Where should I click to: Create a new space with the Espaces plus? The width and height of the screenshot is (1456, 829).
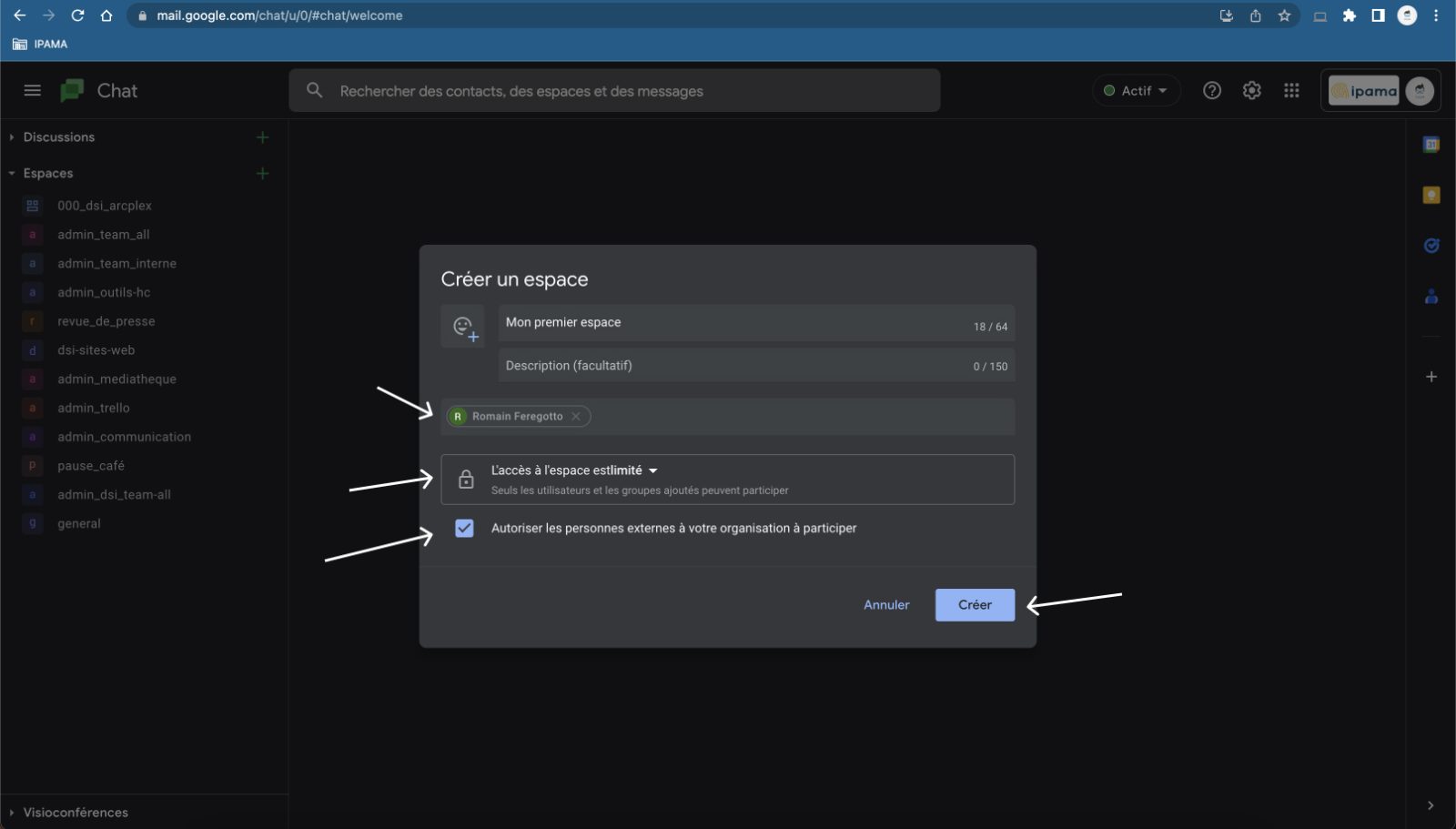[x=262, y=173]
